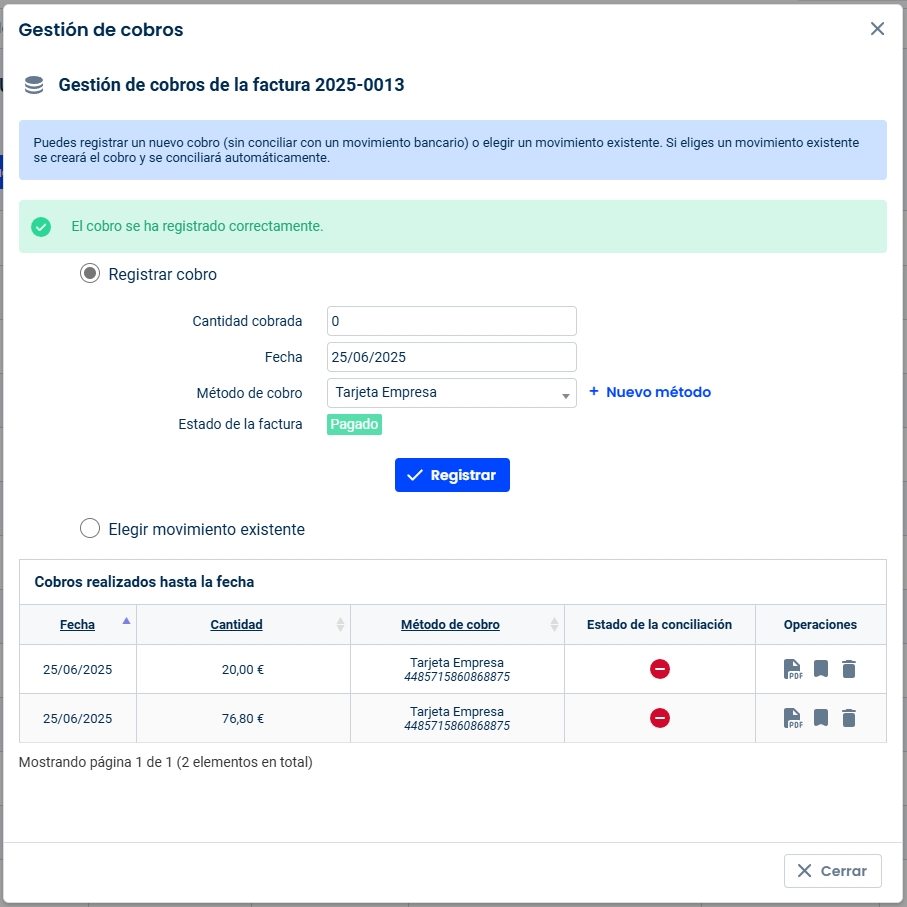This screenshot has width=907, height=907.
Task: Click red unreconciled status icon for 20,00 €
Action: pyautogui.click(x=659, y=669)
